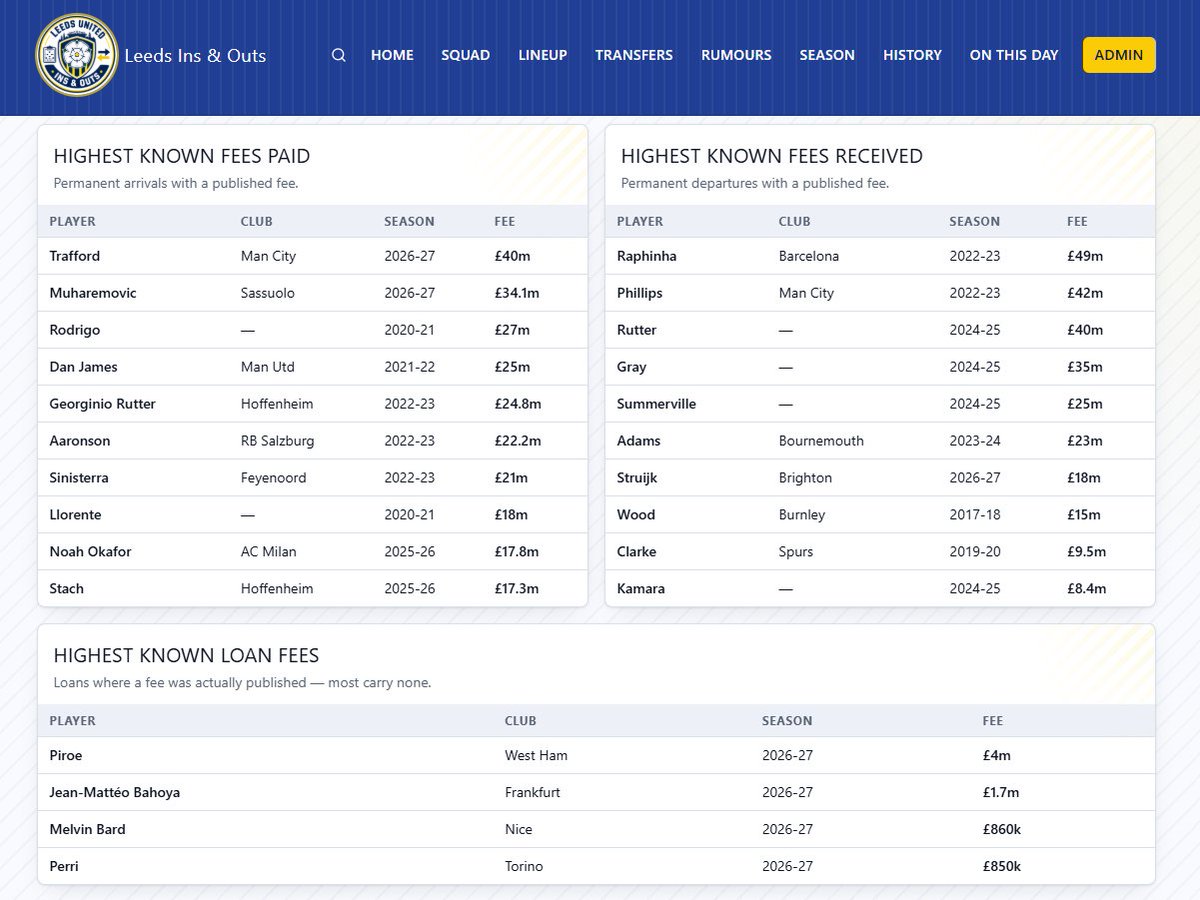Screen dimensions: 1200x900
Task: Open Gray player entry
Action: pos(632,367)
